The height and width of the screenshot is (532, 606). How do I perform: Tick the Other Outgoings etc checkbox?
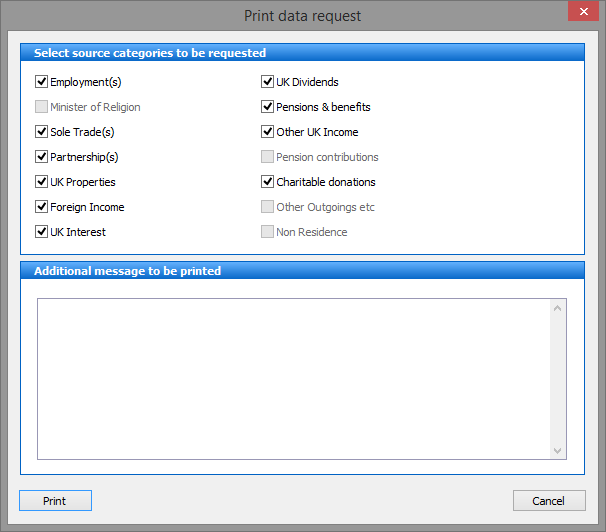click(x=267, y=207)
